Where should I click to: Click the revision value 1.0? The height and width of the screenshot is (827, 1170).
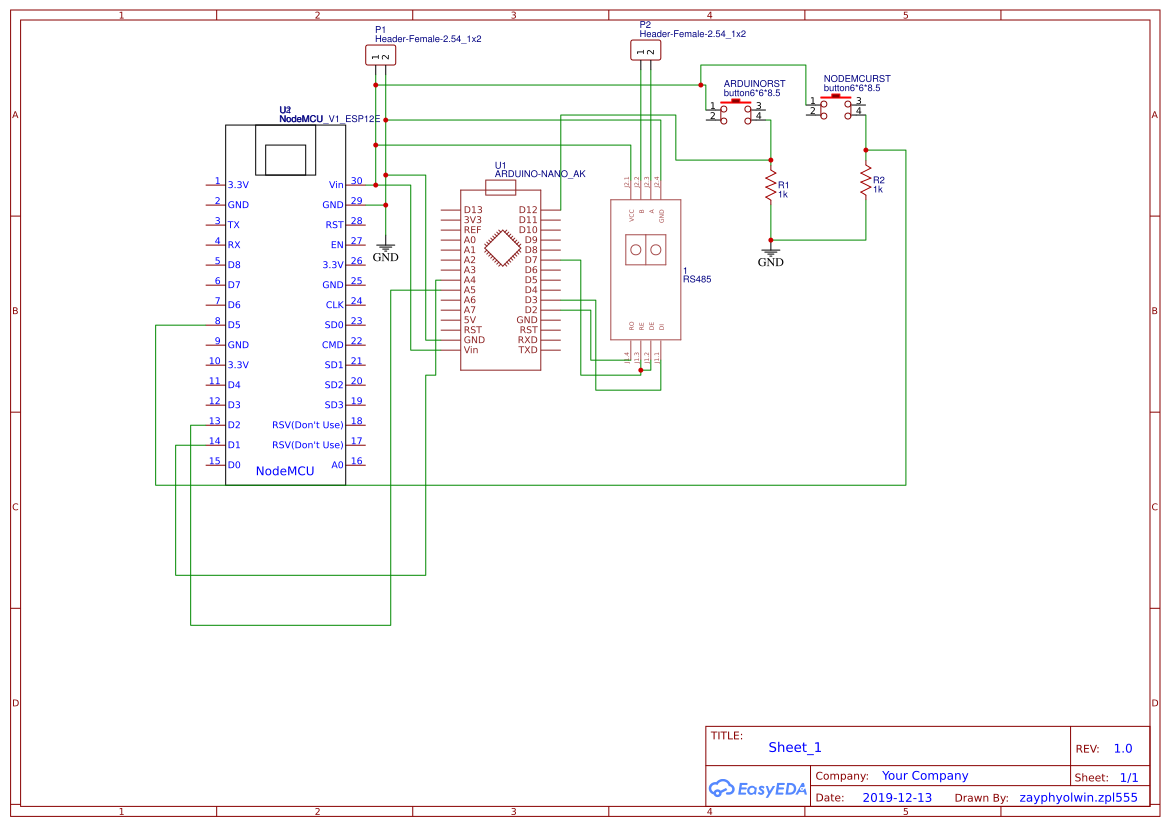coord(1123,747)
